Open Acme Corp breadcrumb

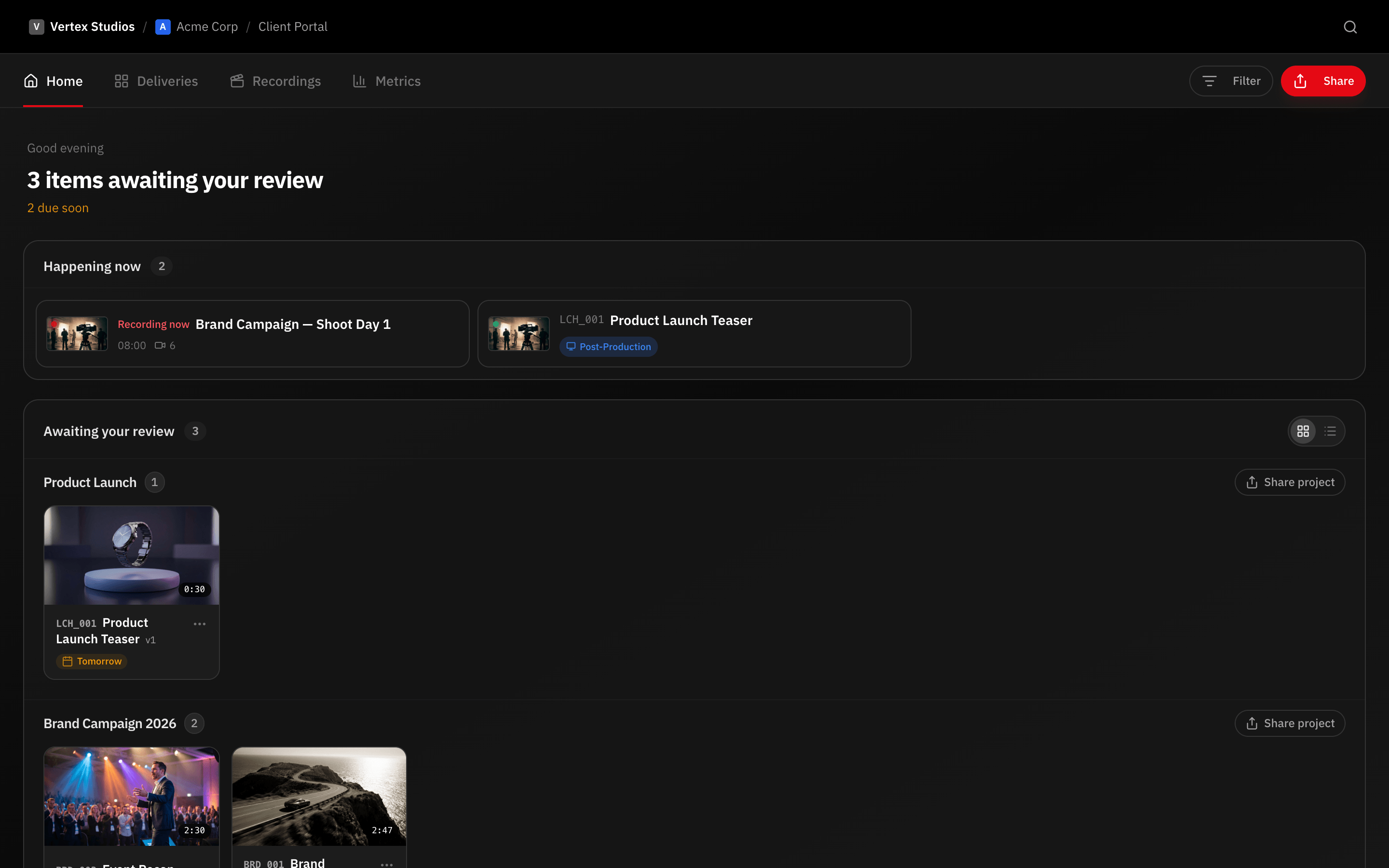point(207,27)
